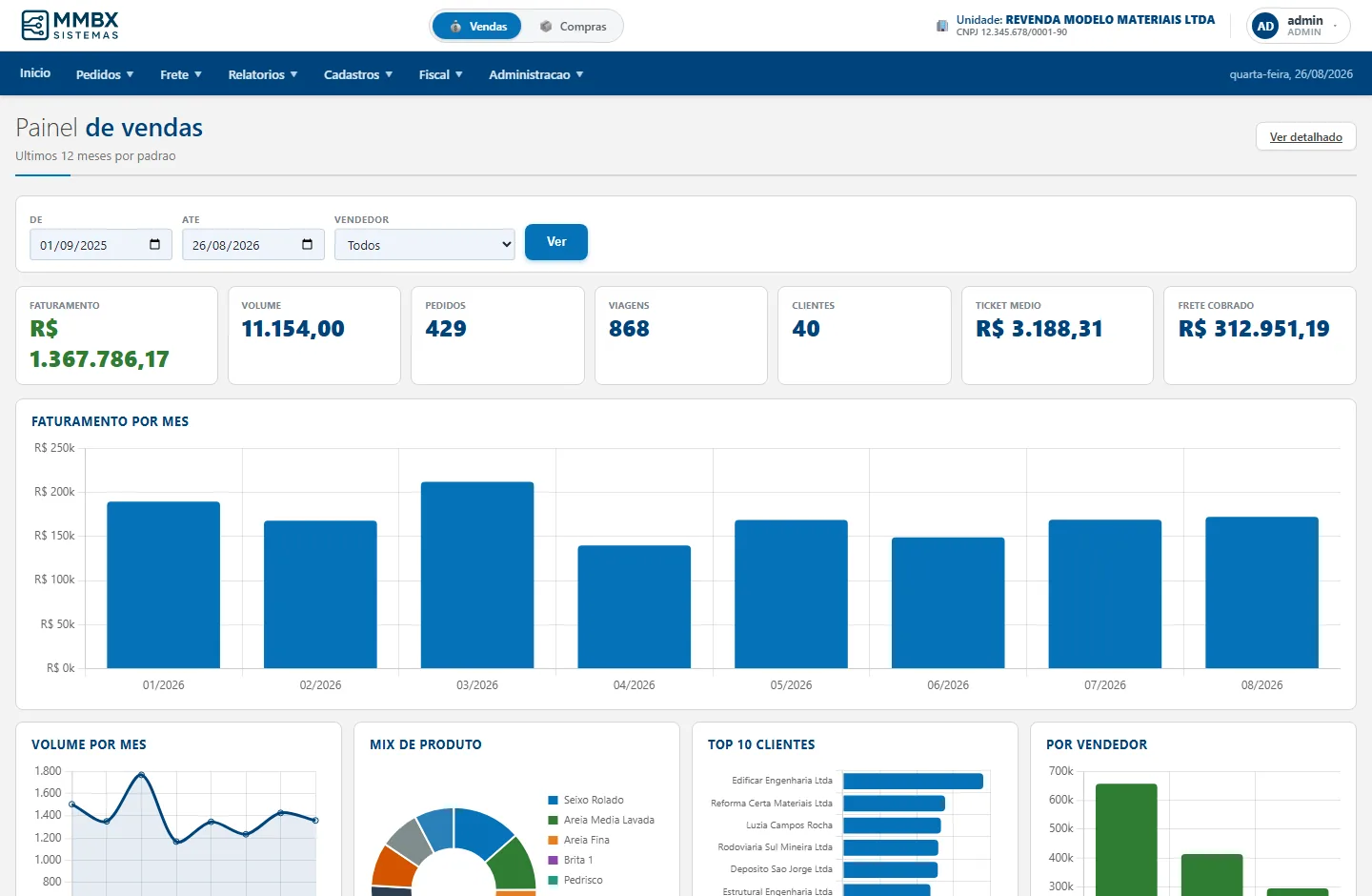Click the 01/2026 revenue bar
The height and width of the screenshot is (896, 1372).
click(164, 585)
